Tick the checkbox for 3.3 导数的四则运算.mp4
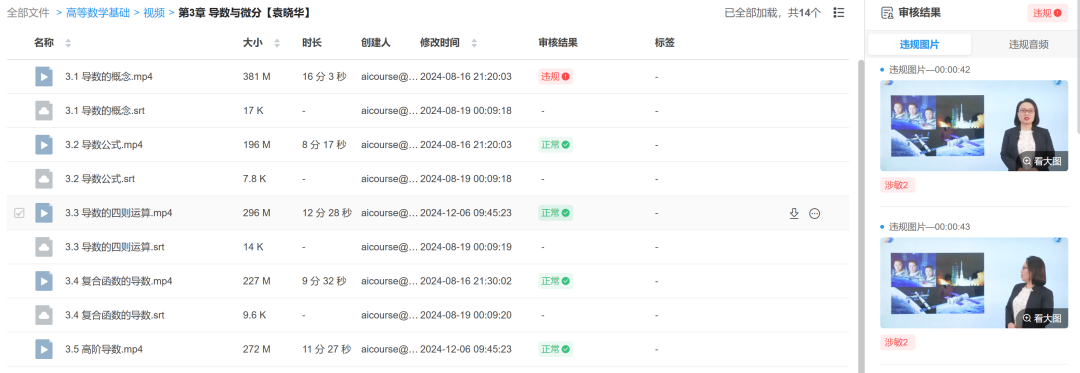The width and height of the screenshot is (1080, 373). click(19, 213)
